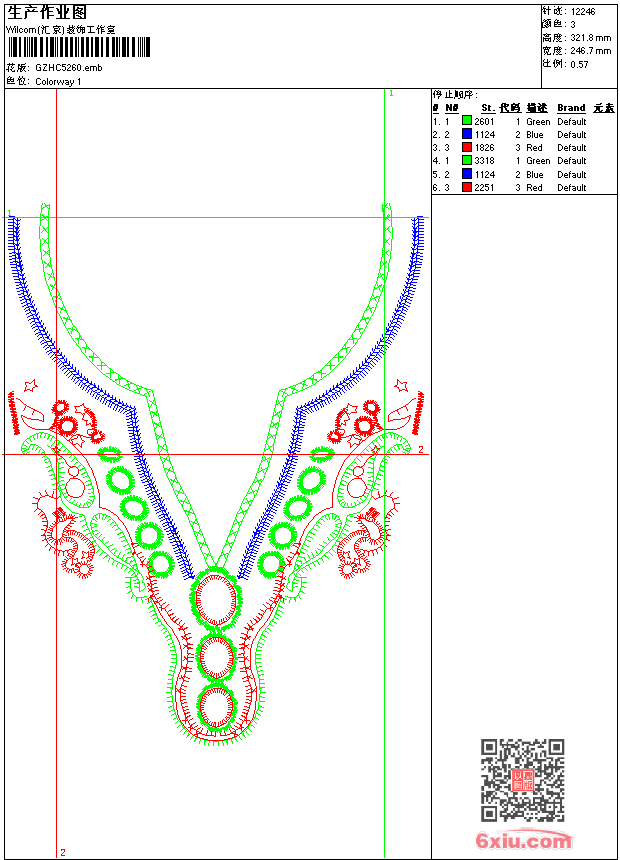The height and width of the screenshot is (860, 620).
Task: Click the 代码 column header
Action: coord(510,108)
